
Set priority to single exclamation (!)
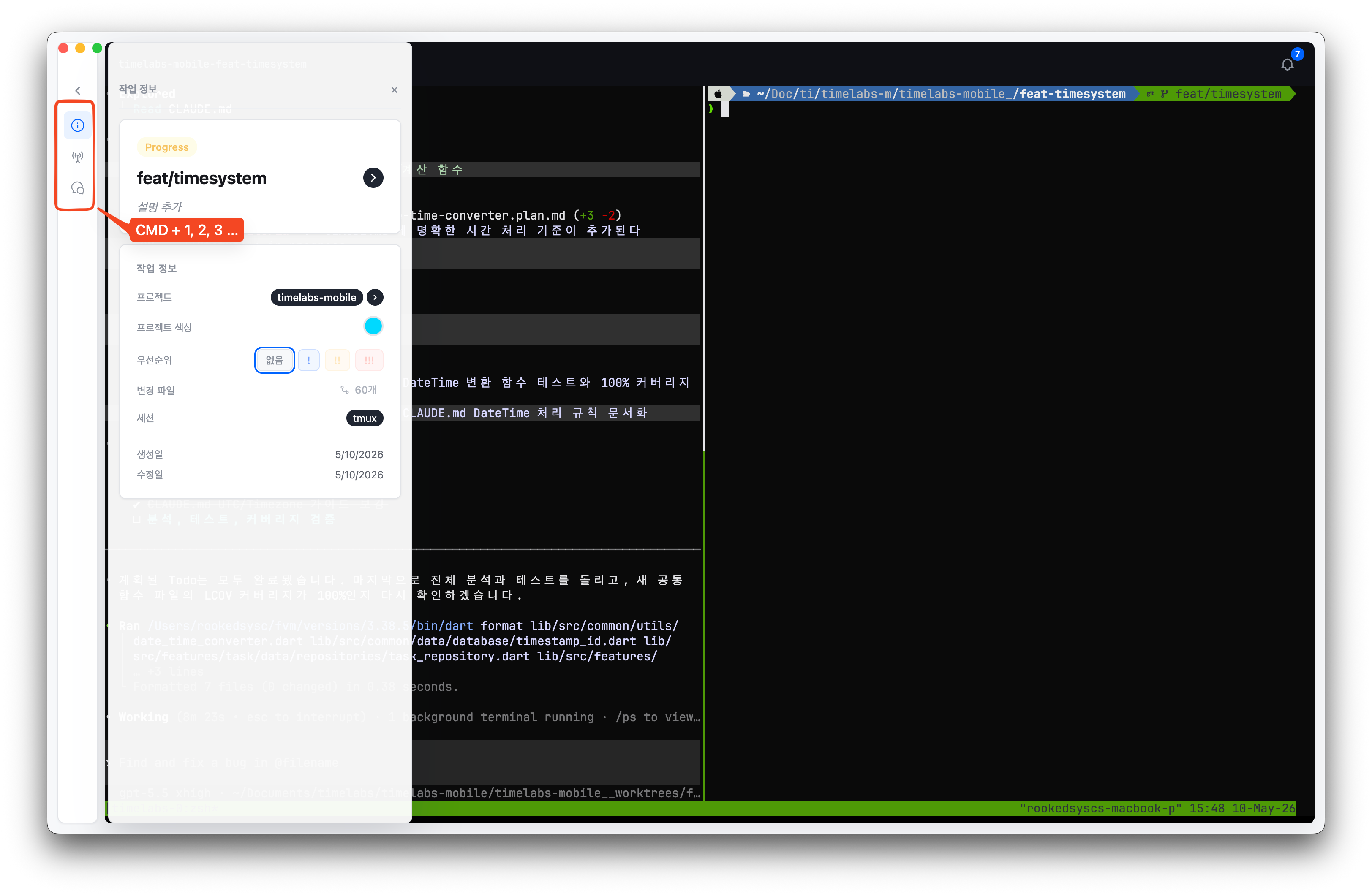309,360
